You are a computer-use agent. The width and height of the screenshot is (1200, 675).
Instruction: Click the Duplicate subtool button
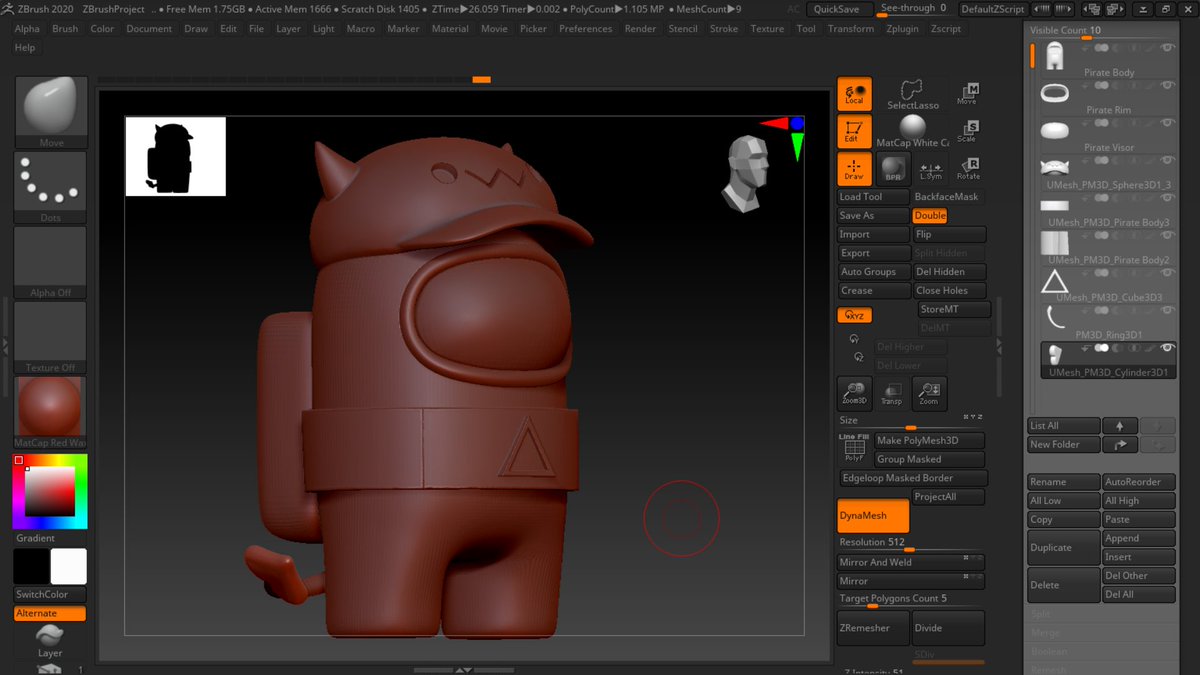[x=1064, y=548]
